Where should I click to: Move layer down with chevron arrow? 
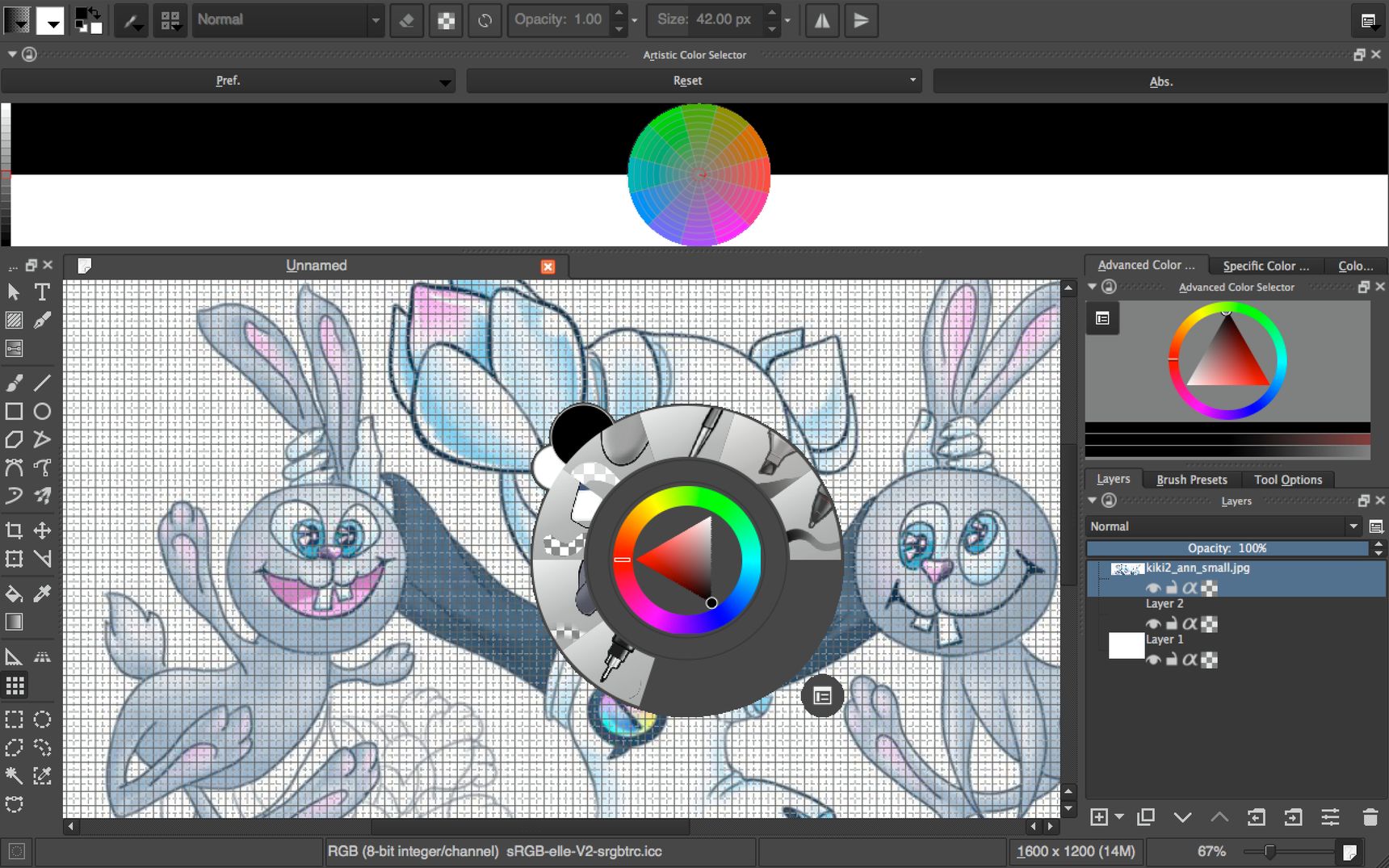coord(1182,817)
